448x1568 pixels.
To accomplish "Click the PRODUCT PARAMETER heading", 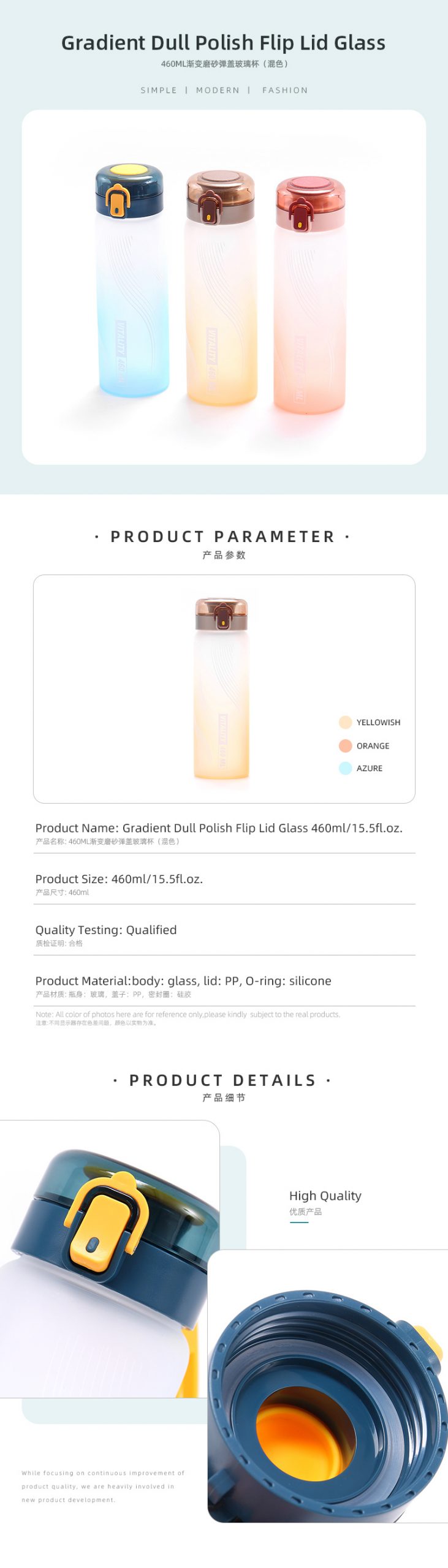I will click(x=223, y=537).
